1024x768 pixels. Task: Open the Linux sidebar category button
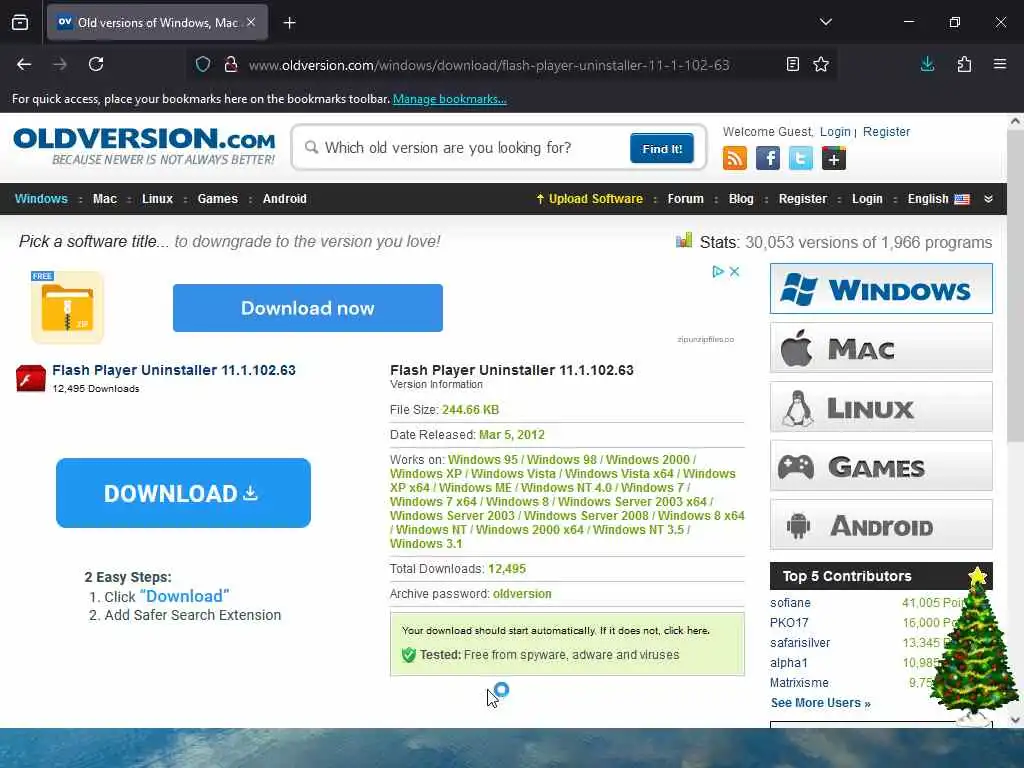click(881, 407)
